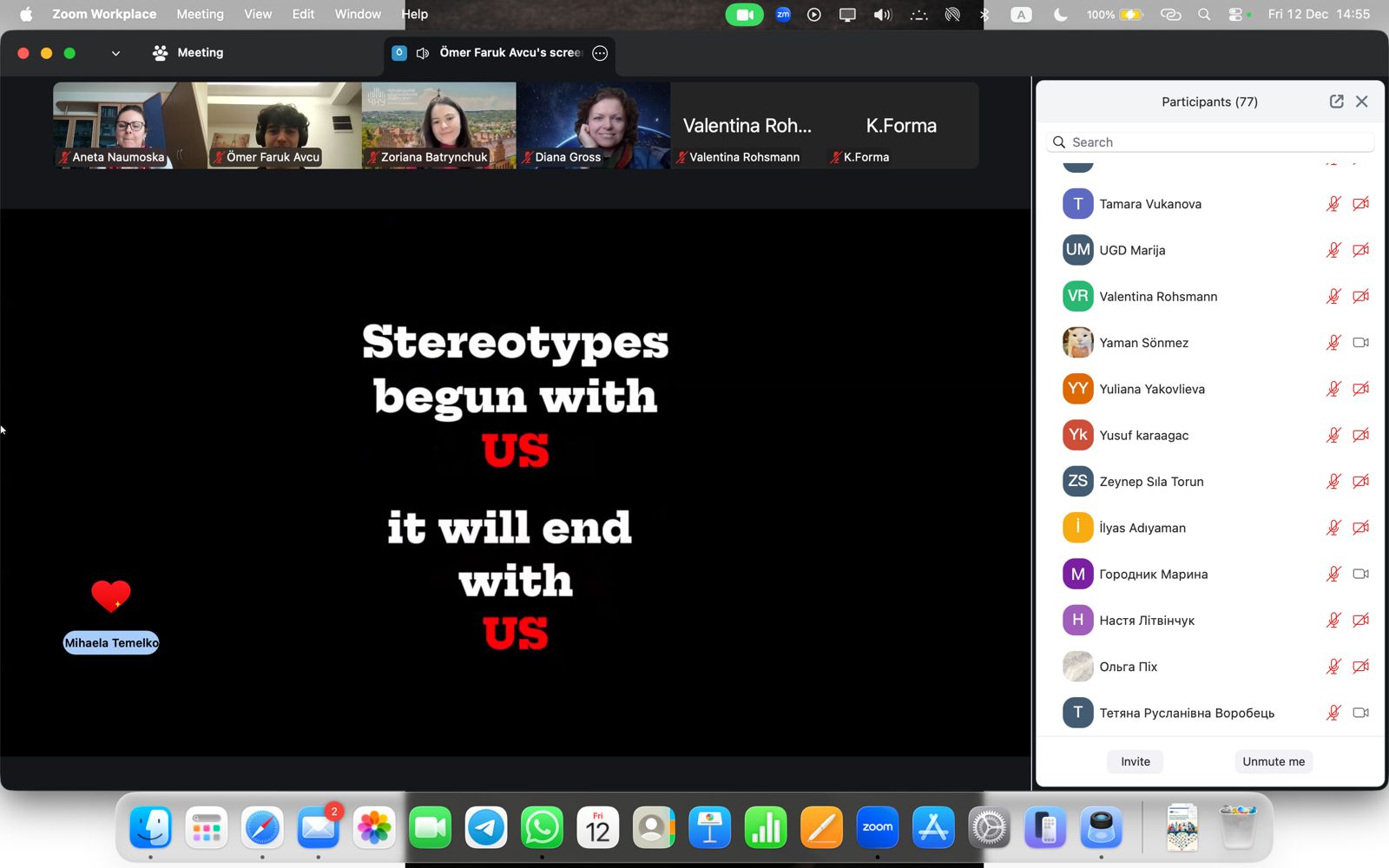This screenshot has width=1389, height=868.
Task: Open screen share options ellipsis menu
Action: coord(600,53)
